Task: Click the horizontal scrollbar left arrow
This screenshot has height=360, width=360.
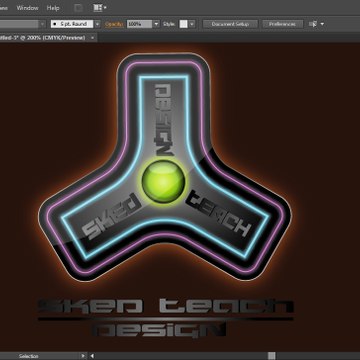Action: (x=92, y=356)
